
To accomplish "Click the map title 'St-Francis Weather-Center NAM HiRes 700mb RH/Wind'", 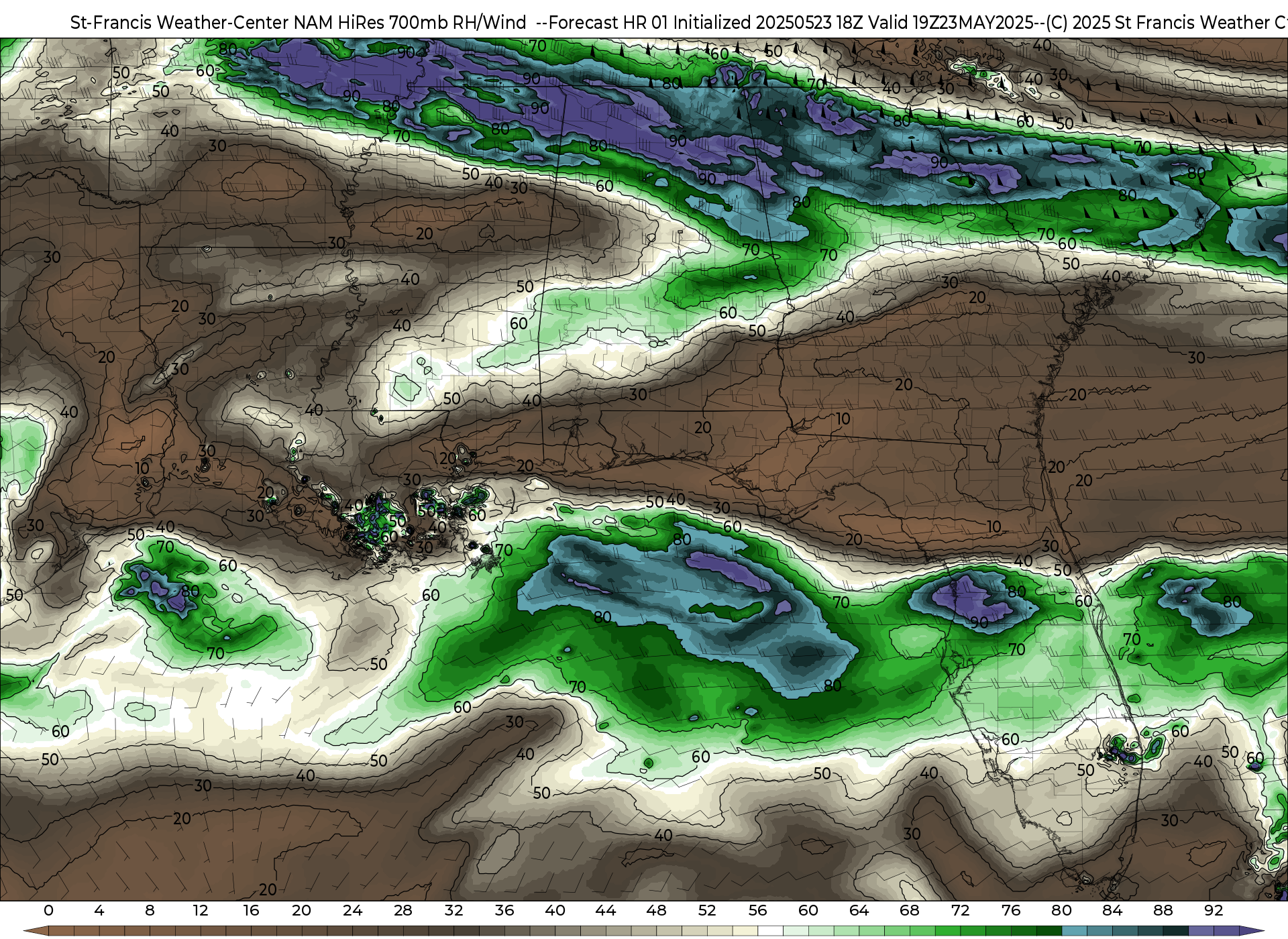I will click(298, 23).
